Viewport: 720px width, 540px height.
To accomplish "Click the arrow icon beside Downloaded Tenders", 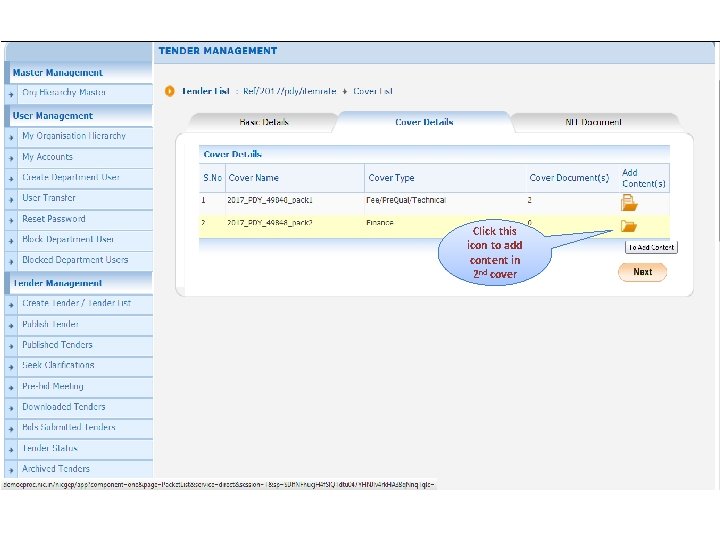I will 11,408.
